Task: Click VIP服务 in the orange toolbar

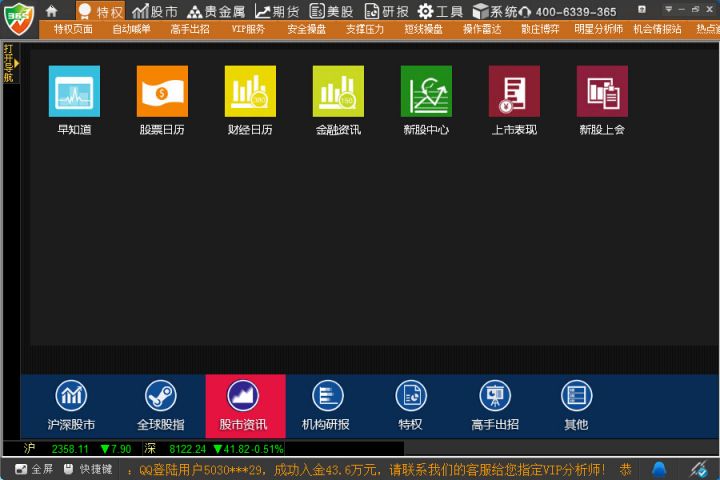Action: 248,29
